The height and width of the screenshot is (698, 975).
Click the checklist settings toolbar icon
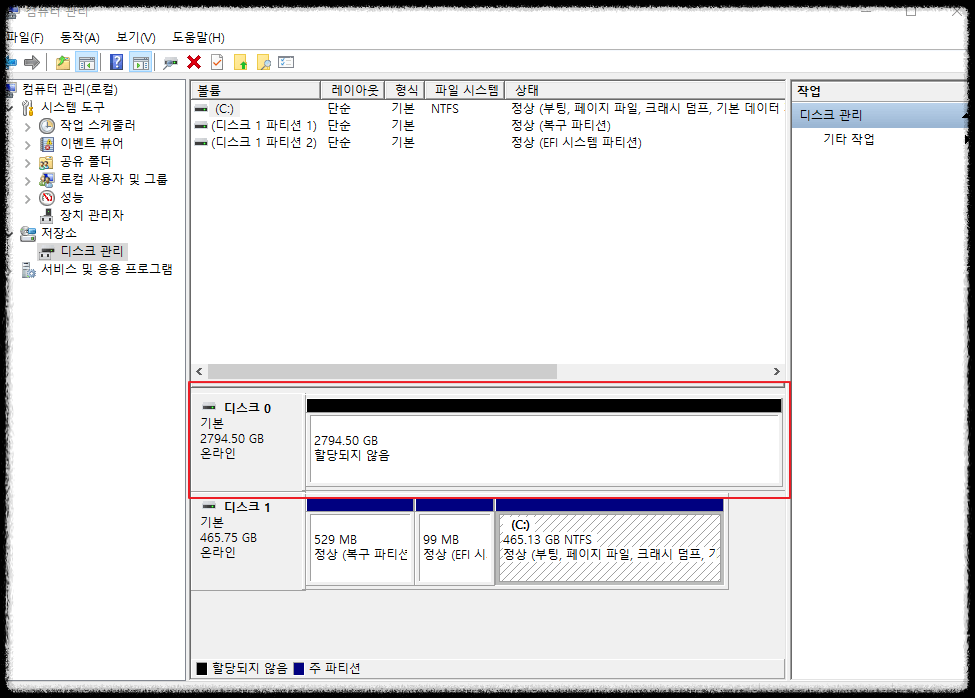(286, 62)
